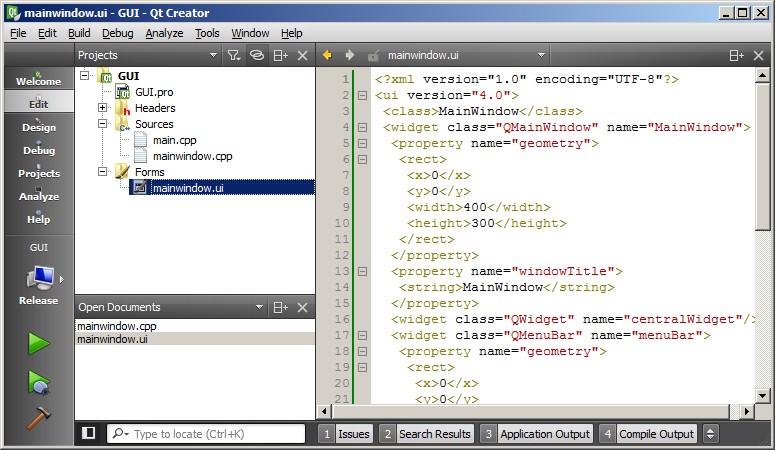Open Projects mode in sidebar
Screen dimensions: 775x450
(x=39, y=171)
